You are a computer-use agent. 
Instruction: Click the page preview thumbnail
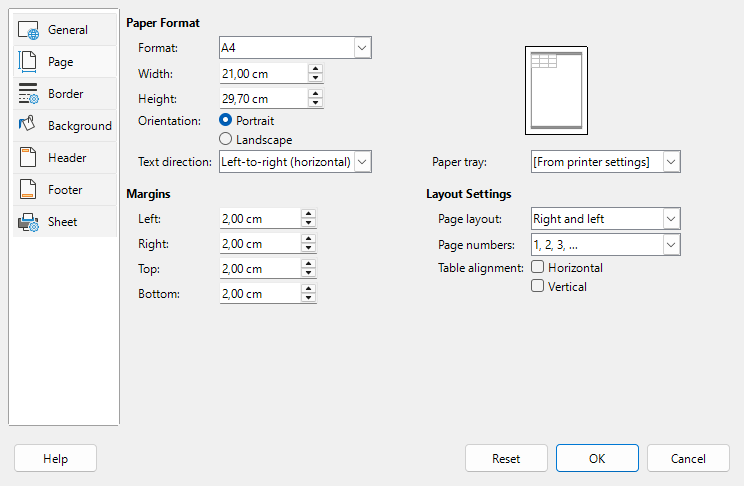556,91
